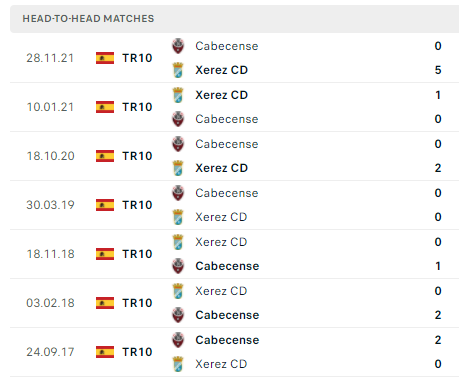459x383 pixels.
Task: Select bold Cabecense in 18.11.18 match
Action: 227,266
